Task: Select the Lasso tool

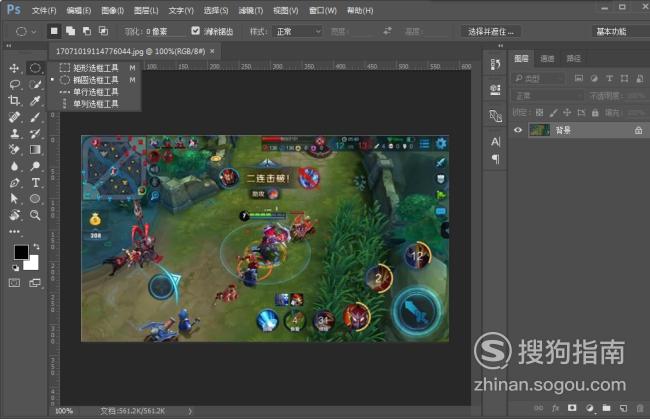Action: point(15,85)
